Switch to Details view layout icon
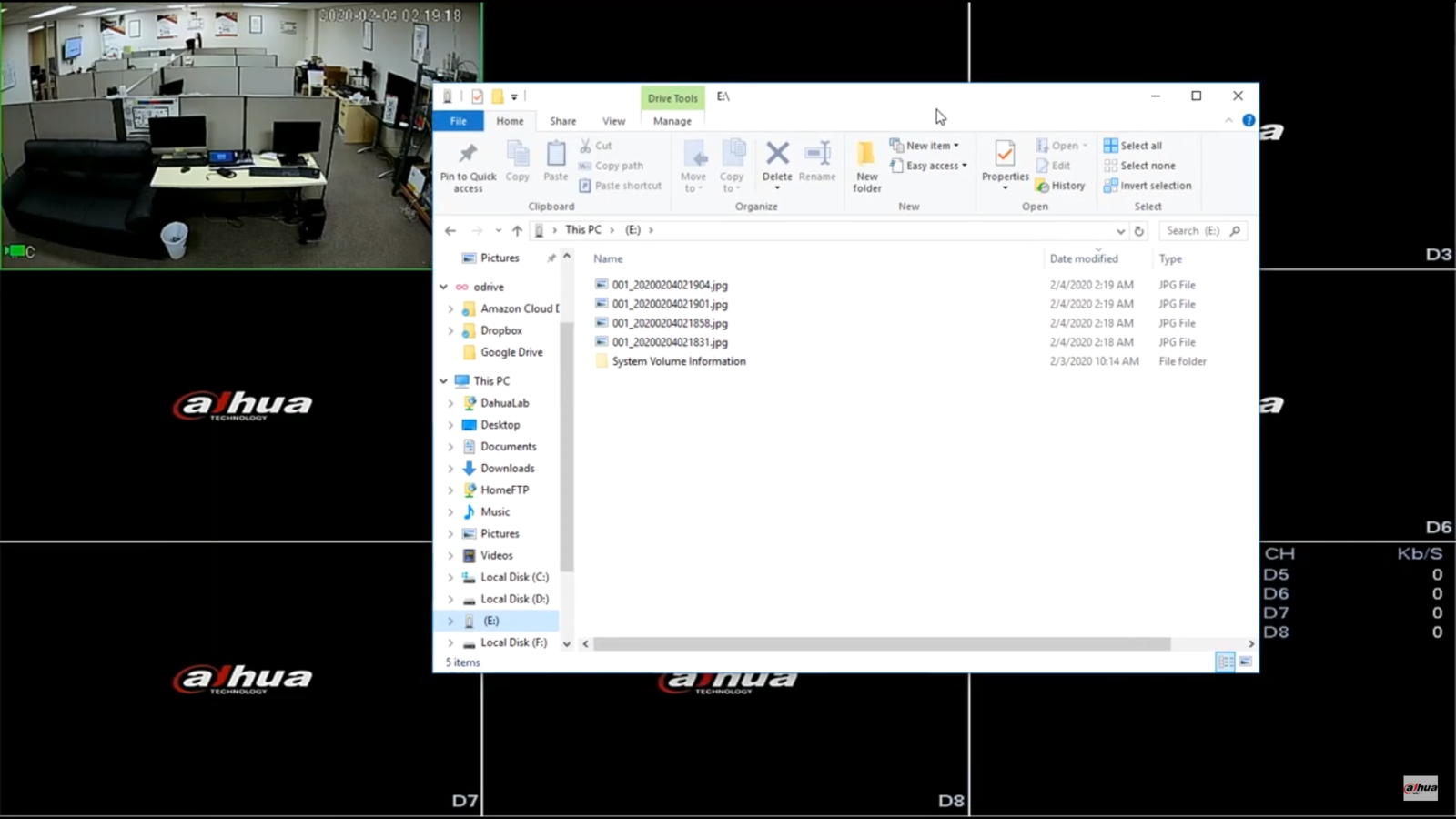Viewport: 1456px width, 819px height. (x=1225, y=662)
